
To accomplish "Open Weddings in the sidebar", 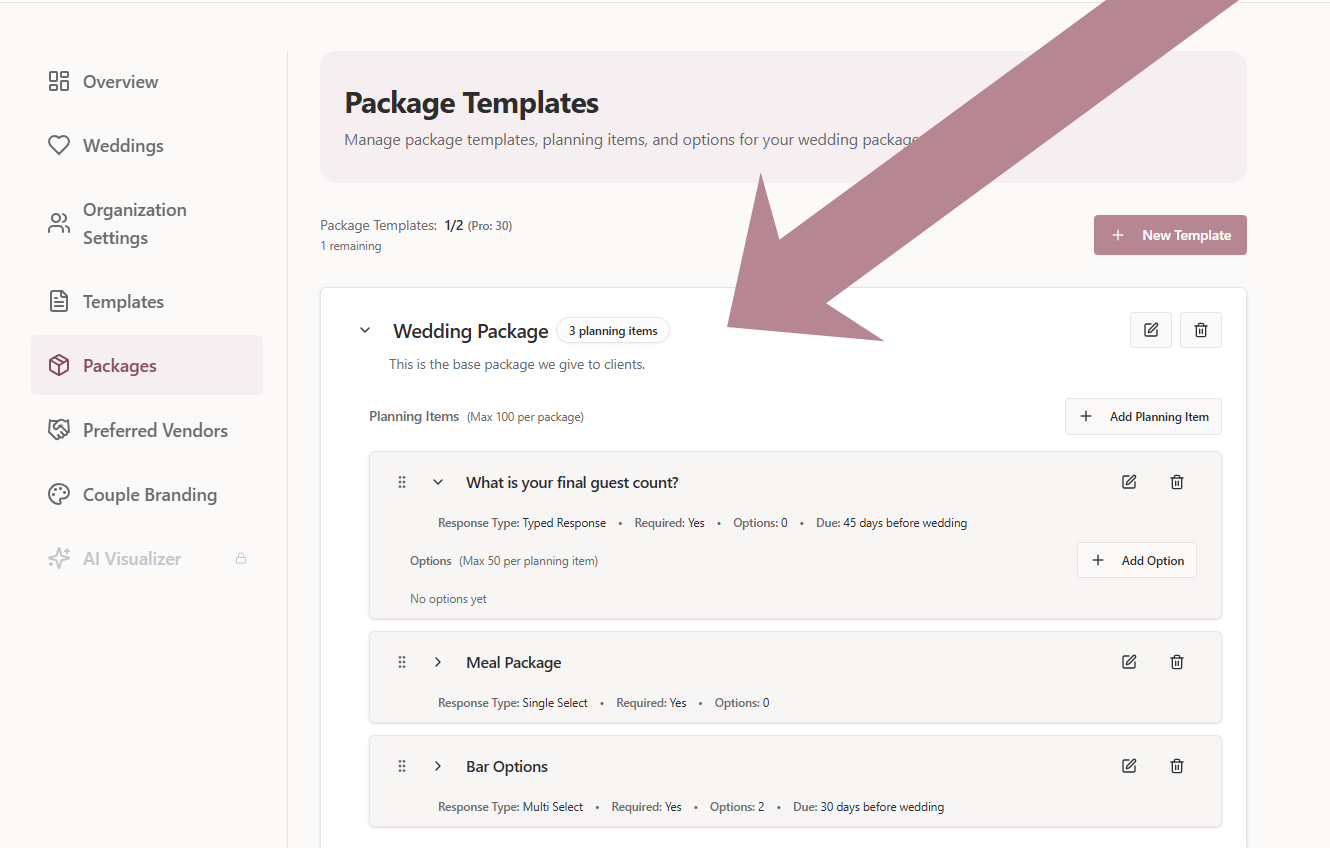I will pyautogui.click(x=122, y=146).
